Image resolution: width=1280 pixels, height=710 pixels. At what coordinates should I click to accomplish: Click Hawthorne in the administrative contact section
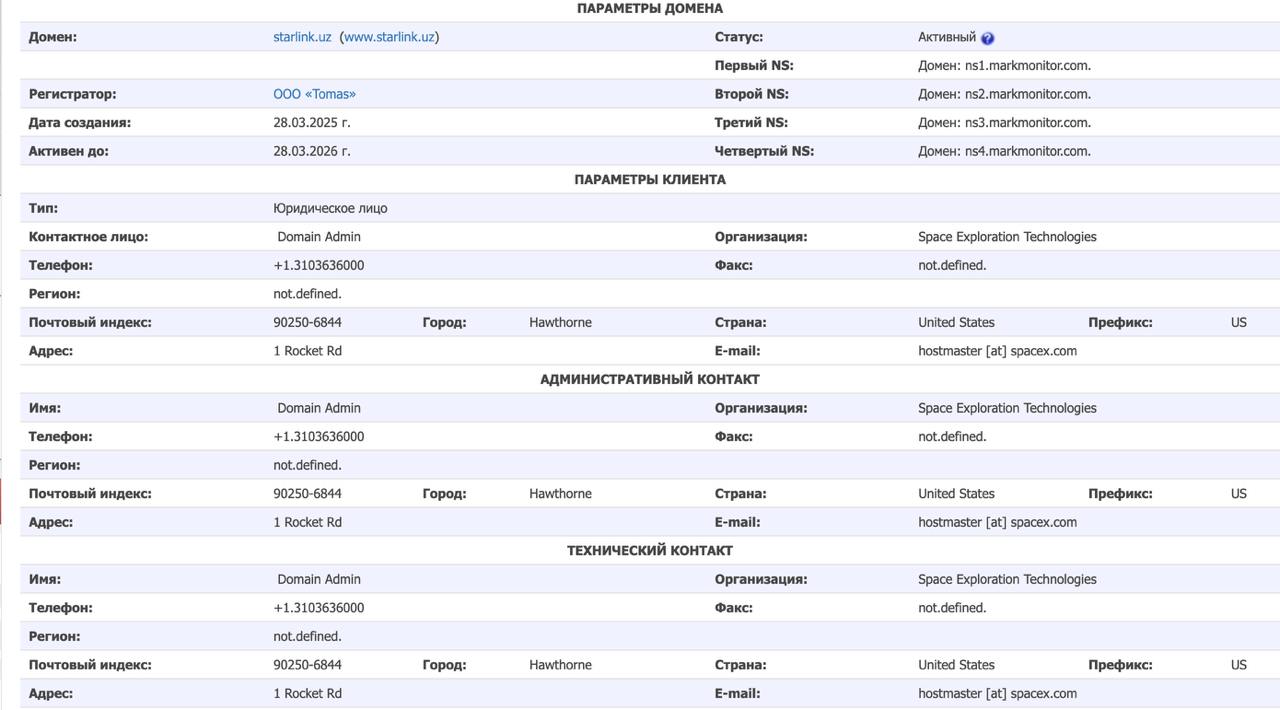[560, 494]
